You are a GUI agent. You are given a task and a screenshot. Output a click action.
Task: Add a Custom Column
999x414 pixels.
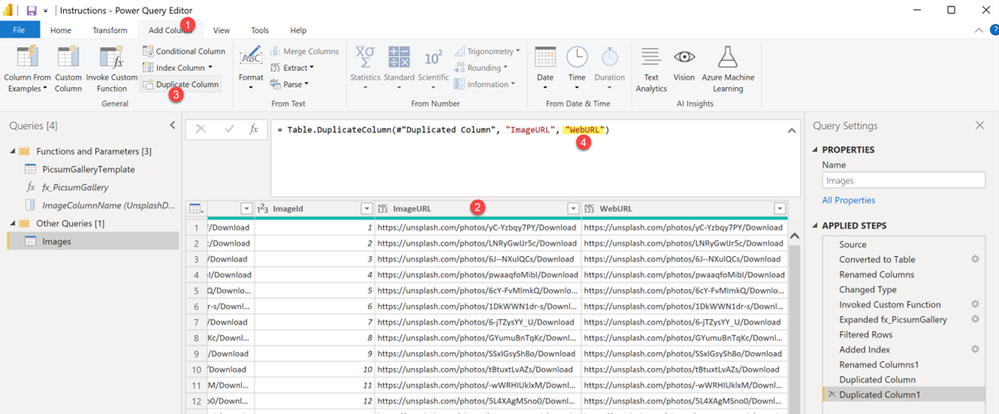click(68, 69)
